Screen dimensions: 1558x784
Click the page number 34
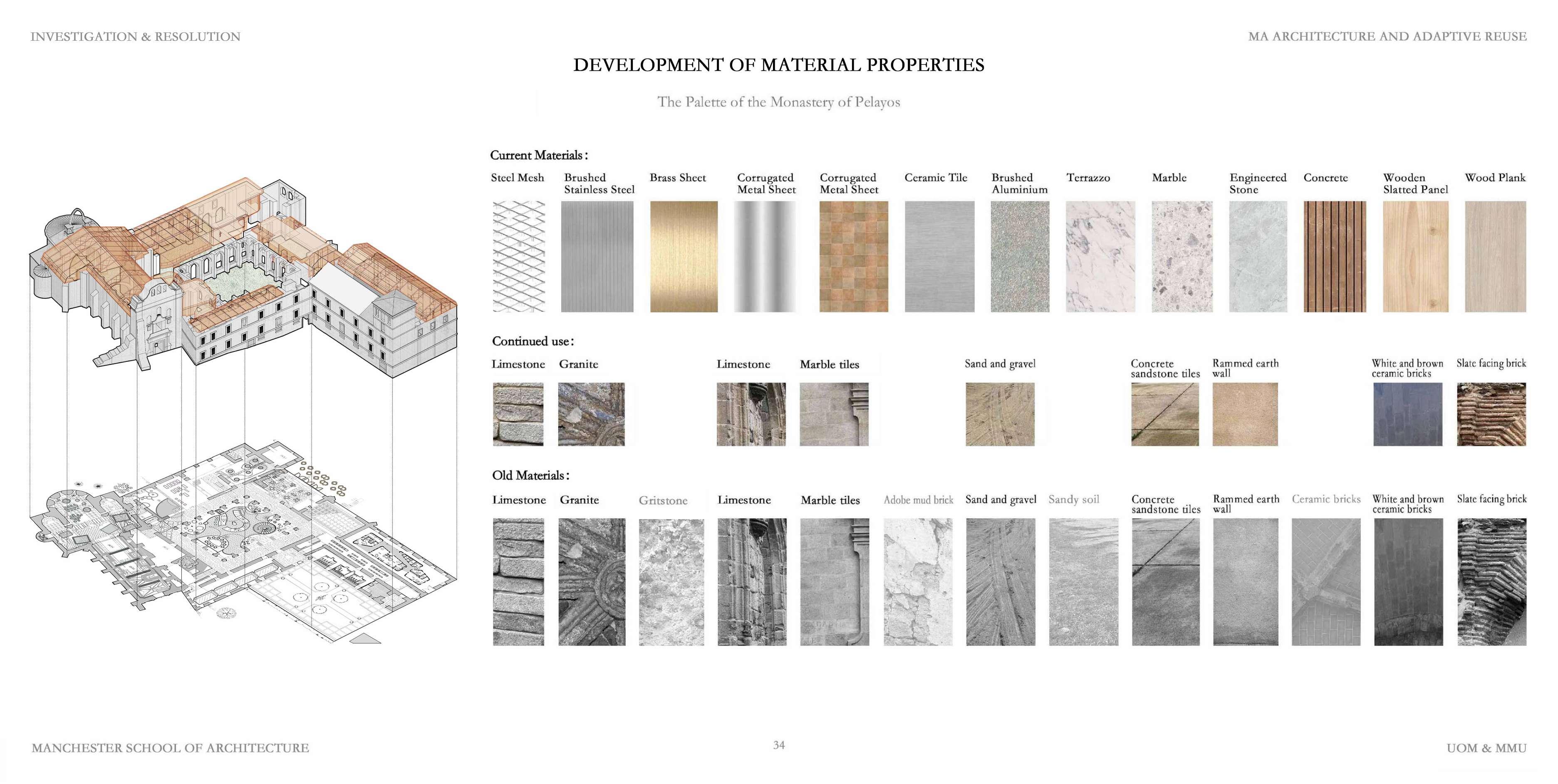tap(778, 745)
